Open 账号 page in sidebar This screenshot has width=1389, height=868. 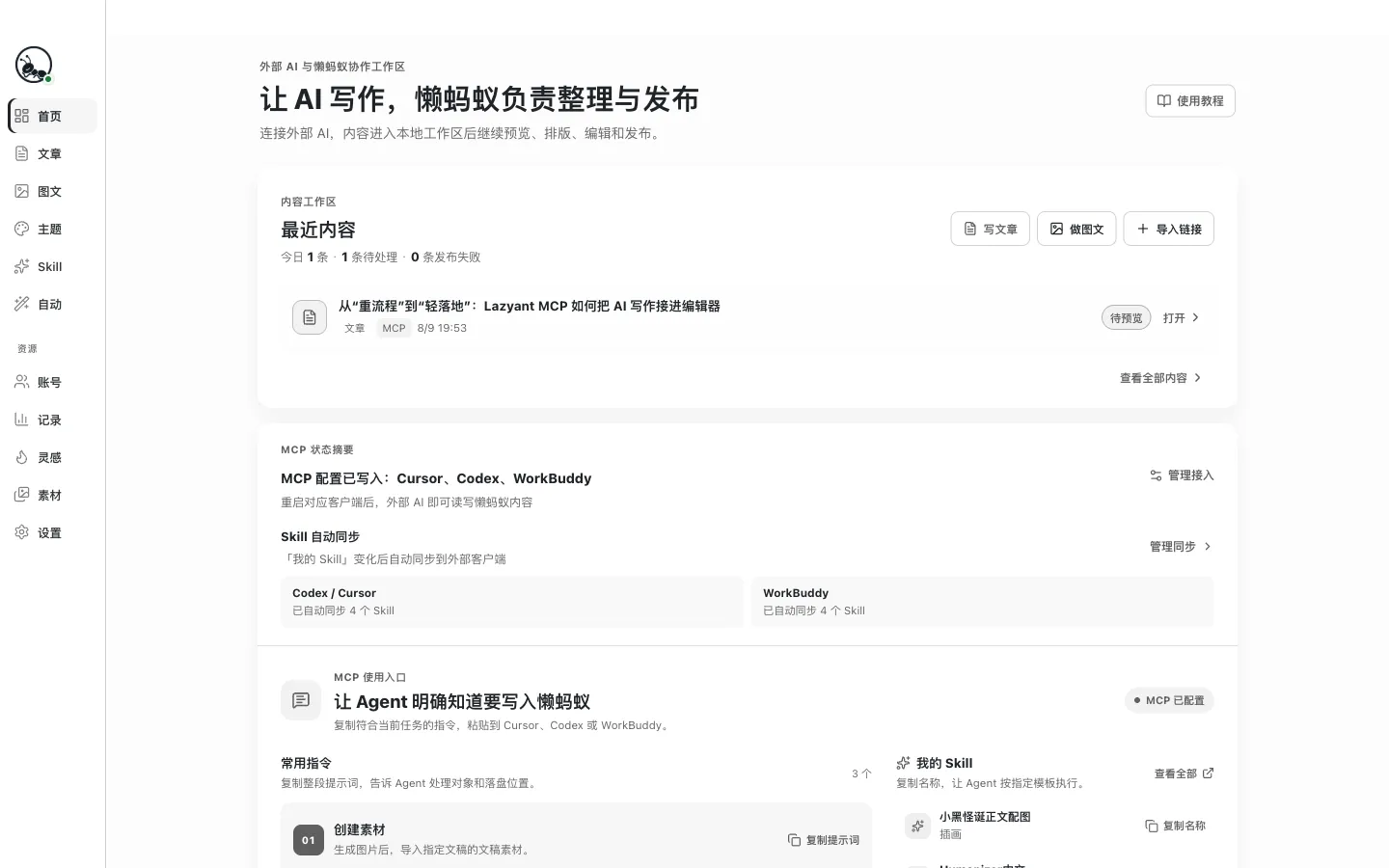(x=52, y=382)
